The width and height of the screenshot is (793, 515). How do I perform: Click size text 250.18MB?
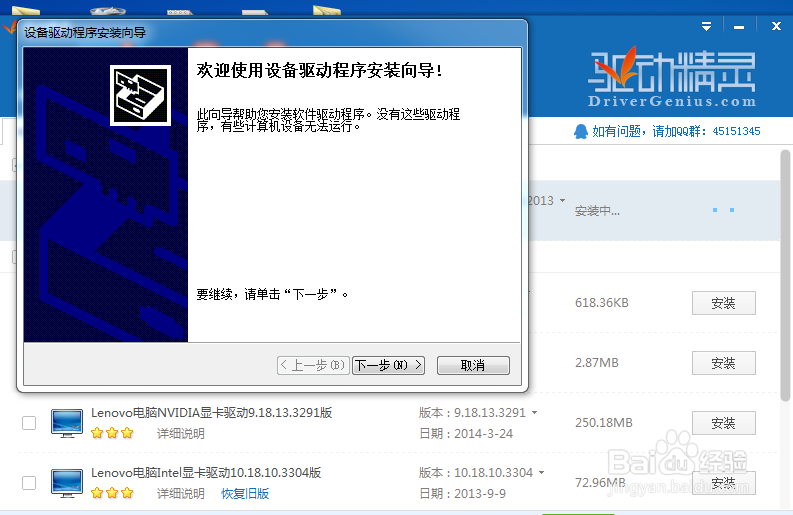click(604, 422)
